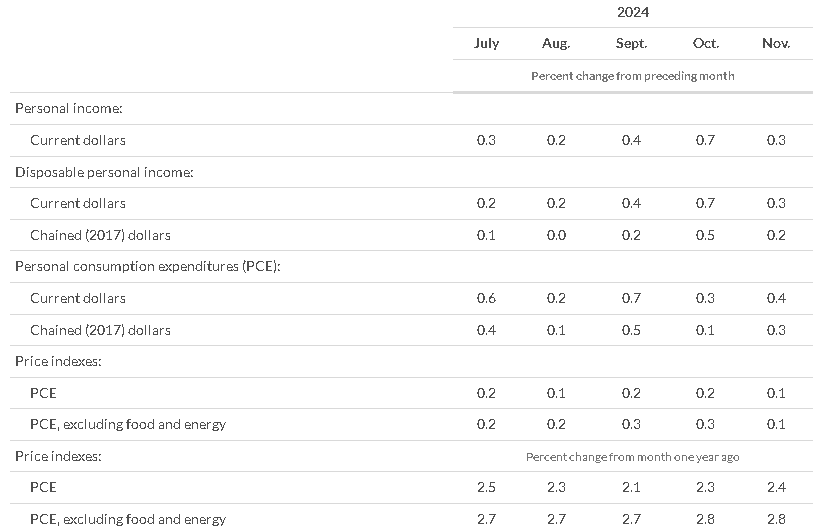Click the July column header
The width and height of the screenshot is (821, 531).
(x=486, y=43)
